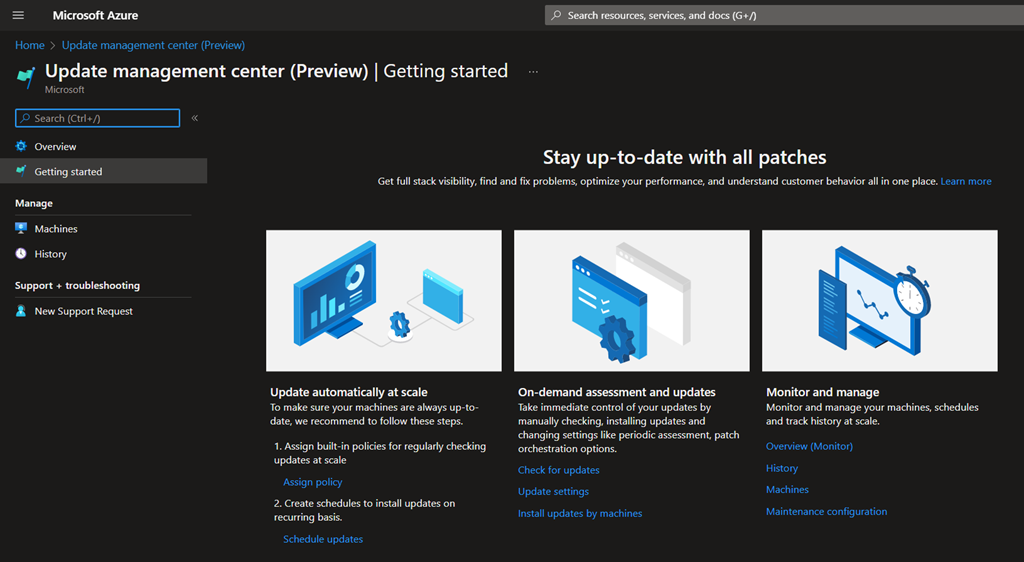Click the Machines monitor icon in sidebar
The image size is (1024, 562).
click(x=21, y=228)
